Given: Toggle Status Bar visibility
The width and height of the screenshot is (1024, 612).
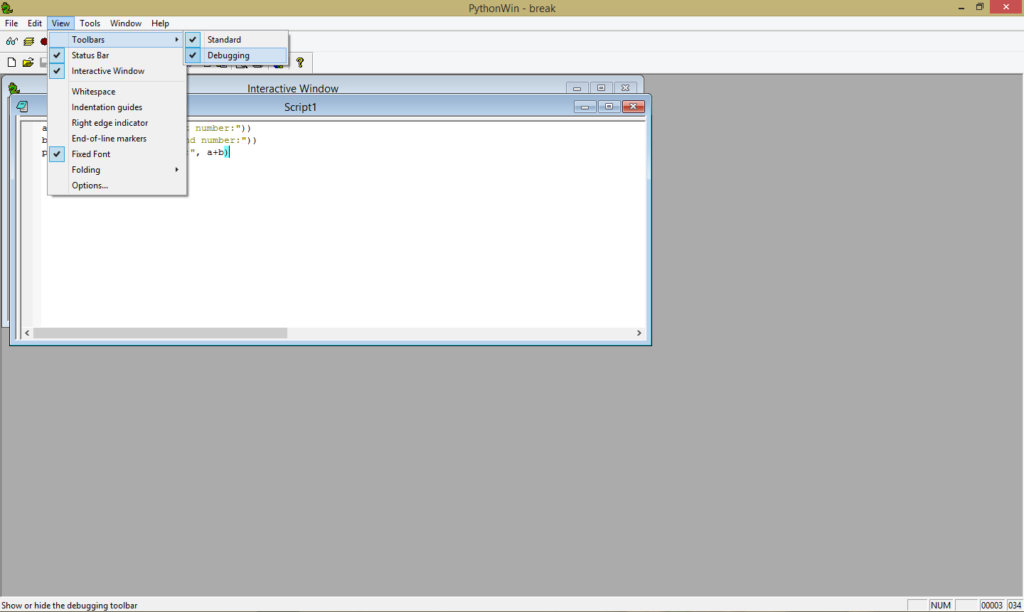Looking at the screenshot, I should [118, 56].
